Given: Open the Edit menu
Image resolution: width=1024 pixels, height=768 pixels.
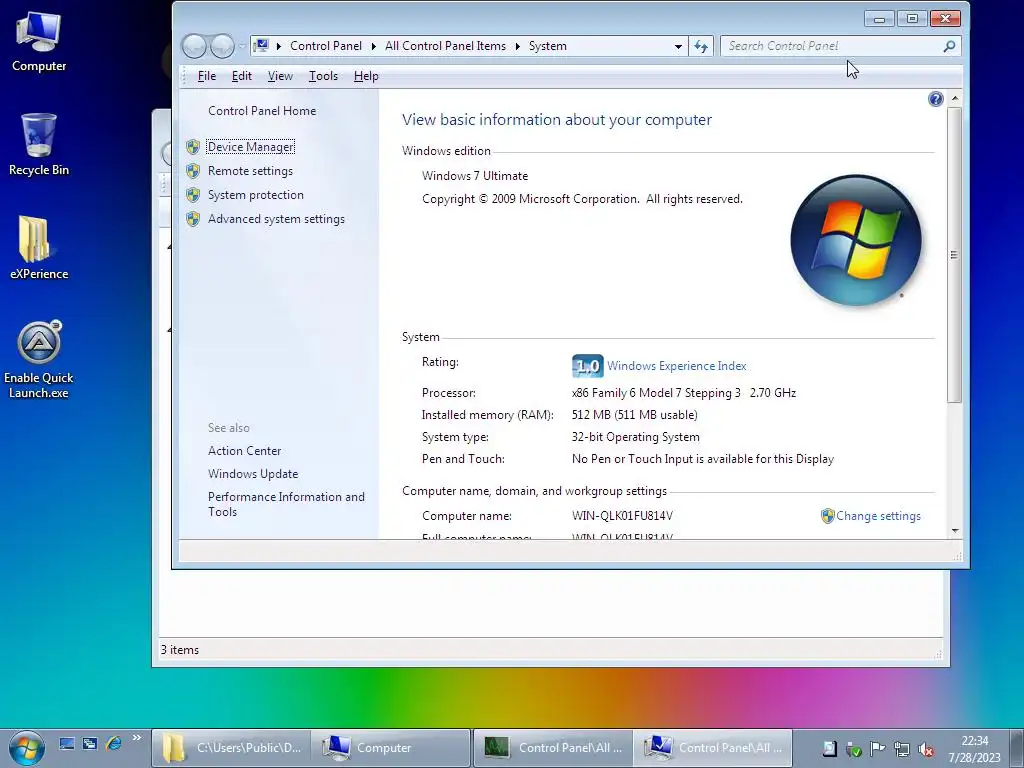Looking at the screenshot, I should (x=242, y=76).
